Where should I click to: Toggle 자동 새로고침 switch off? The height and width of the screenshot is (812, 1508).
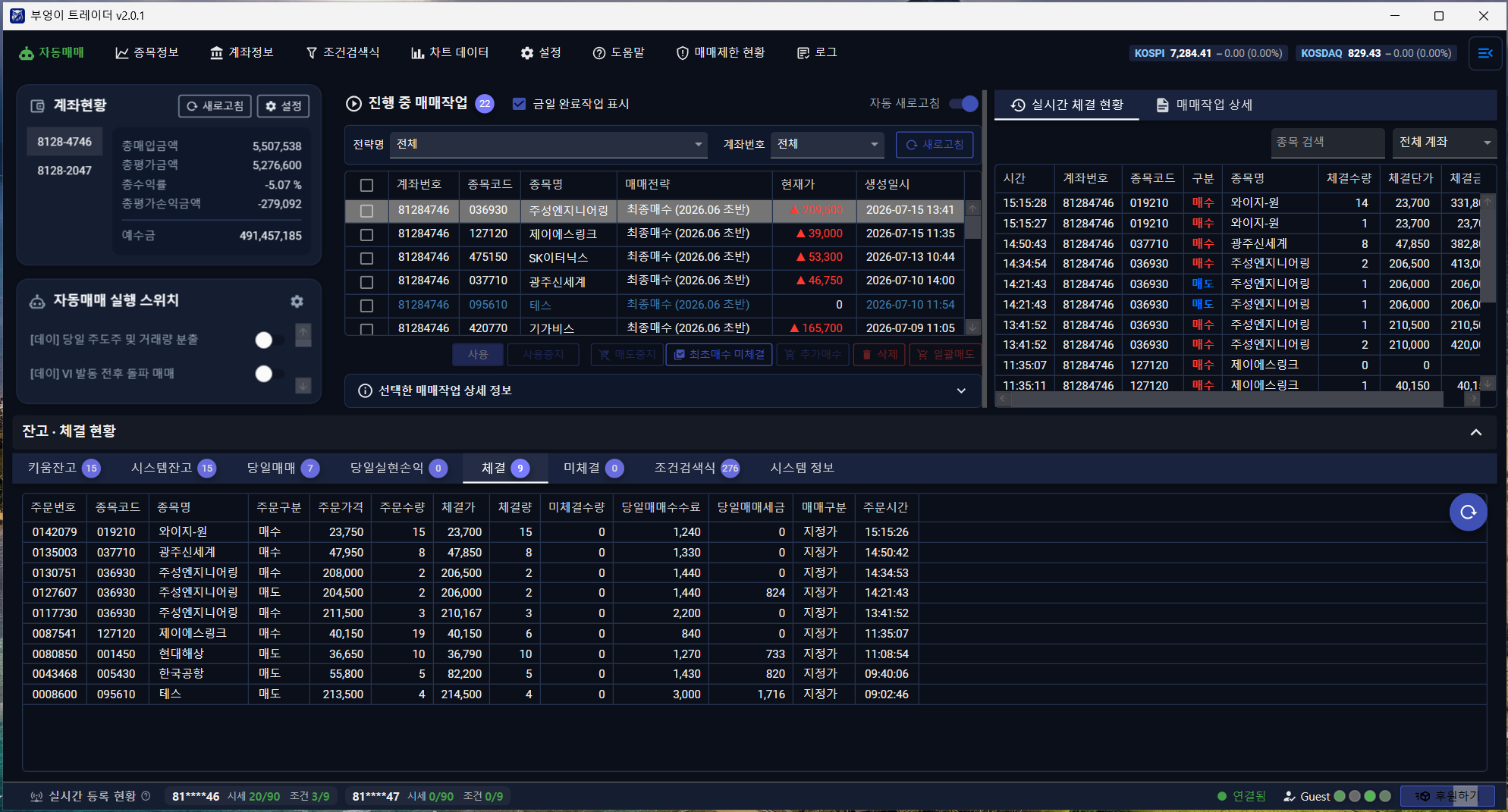point(964,104)
